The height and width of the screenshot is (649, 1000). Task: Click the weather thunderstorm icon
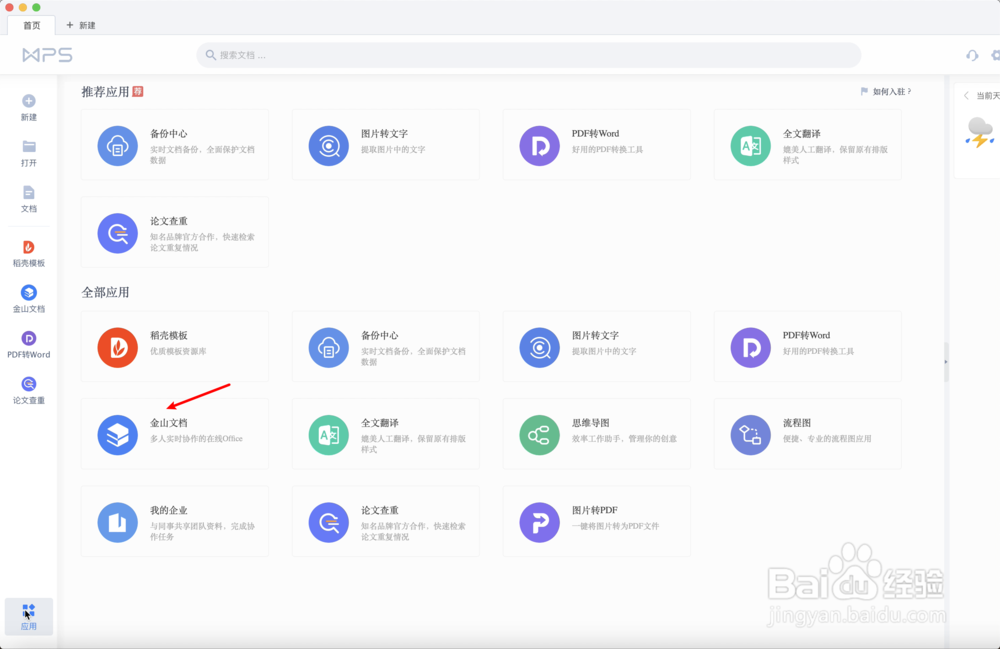(980, 133)
